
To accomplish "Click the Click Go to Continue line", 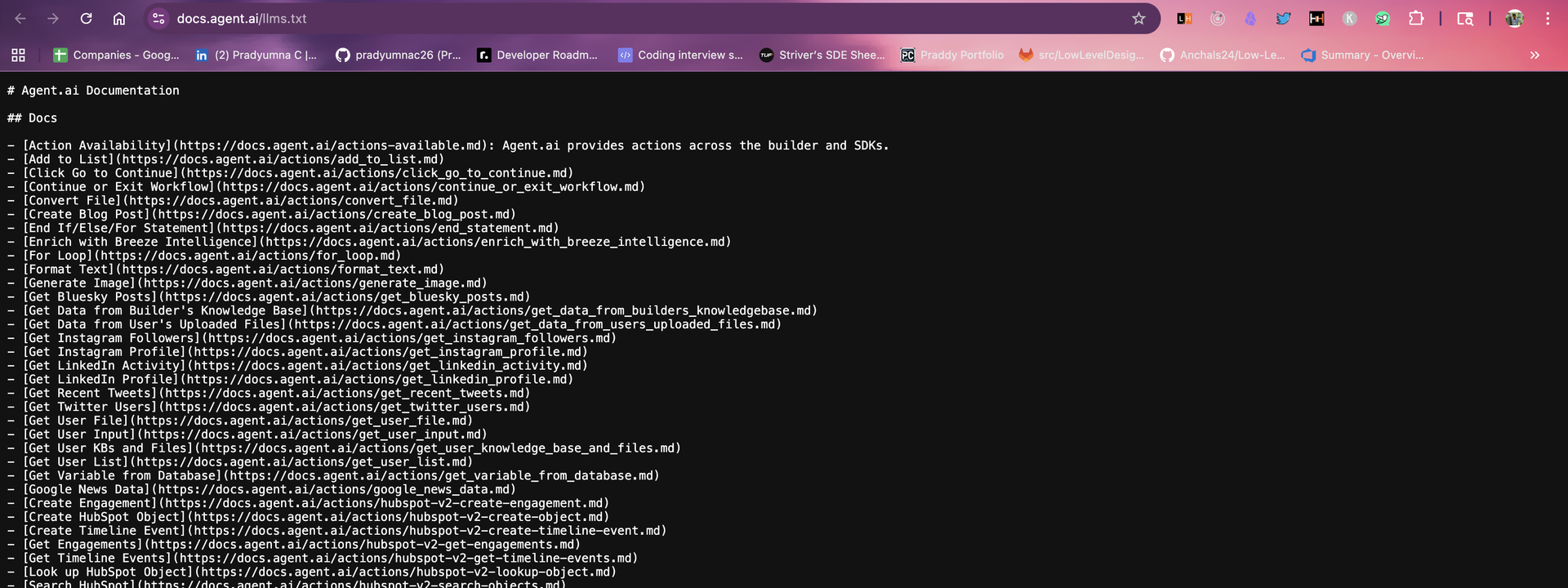I will pyautogui.click(x=290, y=173).
